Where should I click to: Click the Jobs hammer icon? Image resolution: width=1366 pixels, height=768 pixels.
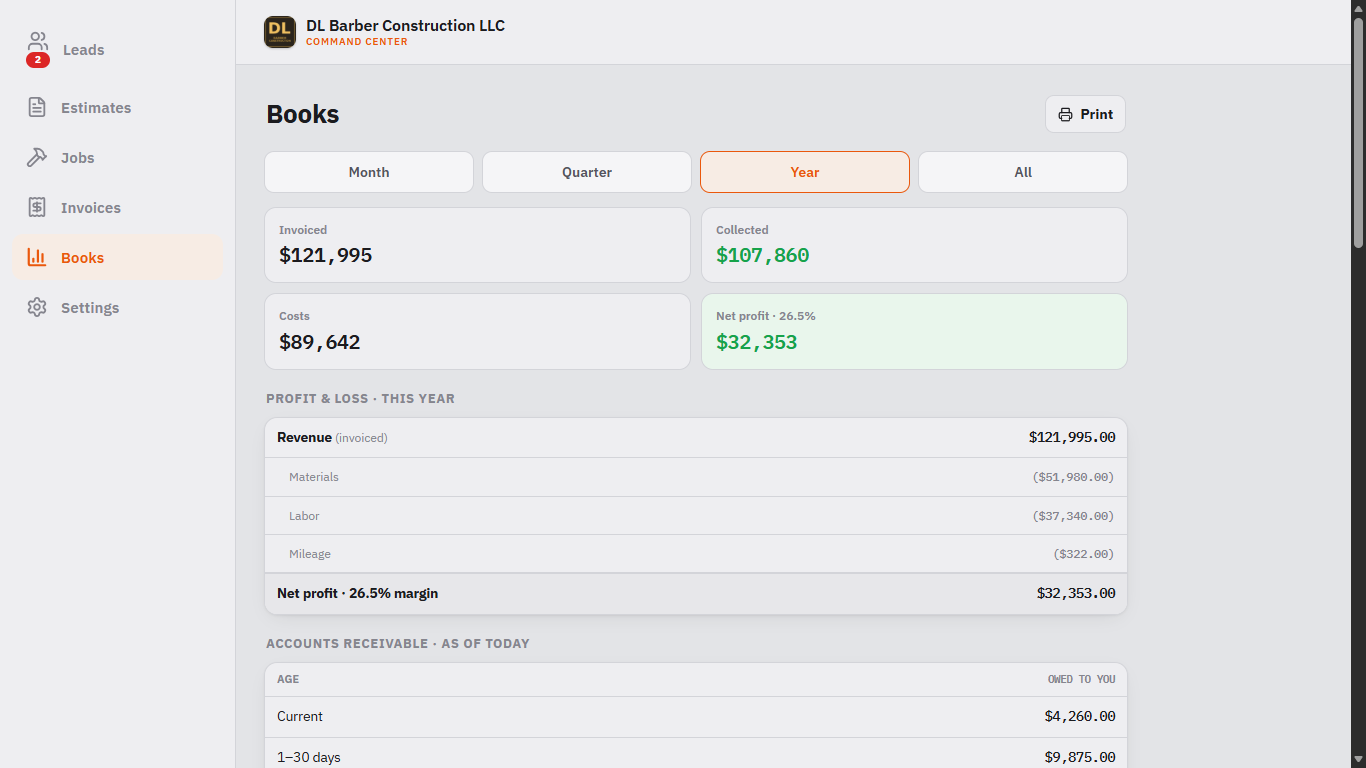coord(37,157)
